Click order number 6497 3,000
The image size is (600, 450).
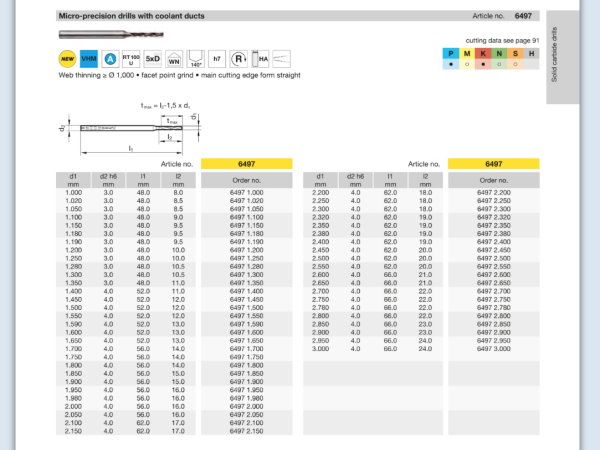click(493, 347)
